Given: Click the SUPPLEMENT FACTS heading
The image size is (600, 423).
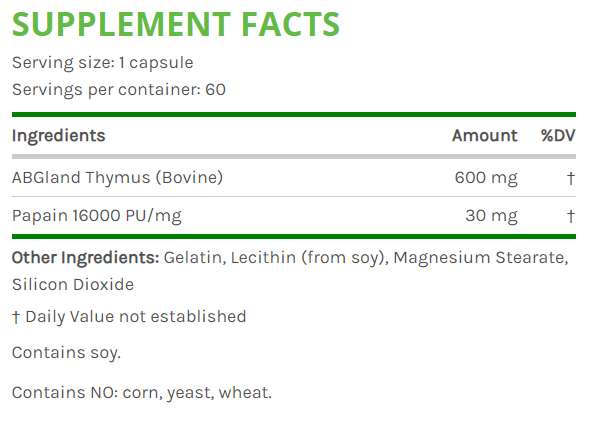Looking at the screenshot, I should (176, 24).
